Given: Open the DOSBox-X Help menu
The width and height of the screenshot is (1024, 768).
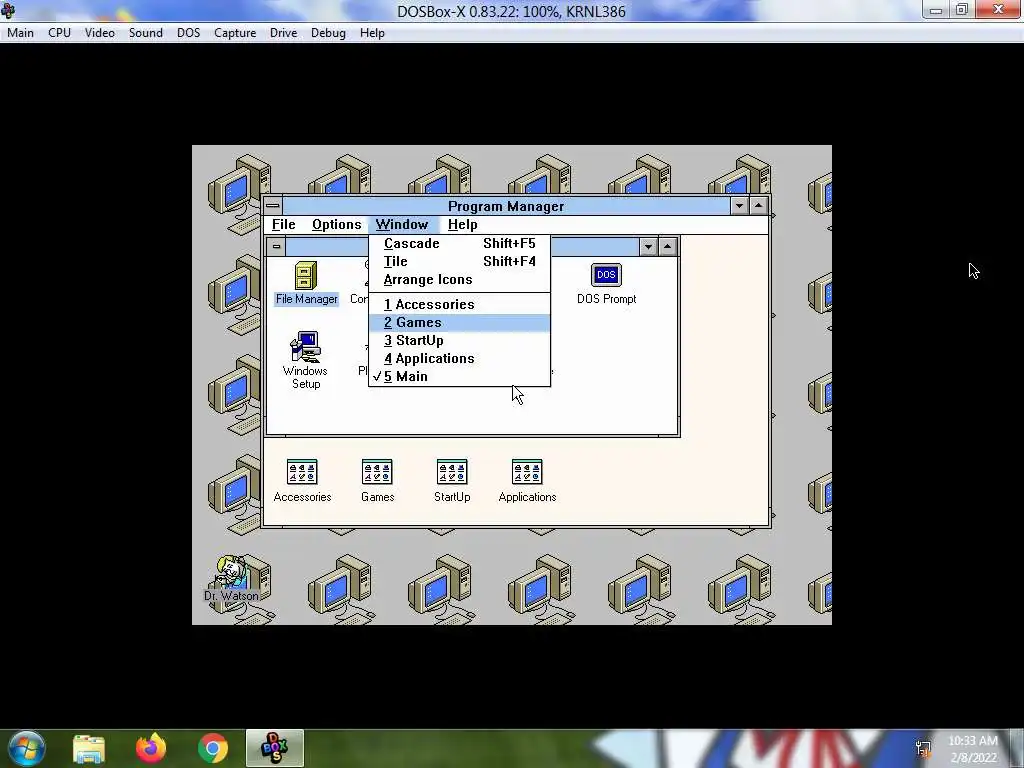Looking at the screenshot, I should point(372,33).
